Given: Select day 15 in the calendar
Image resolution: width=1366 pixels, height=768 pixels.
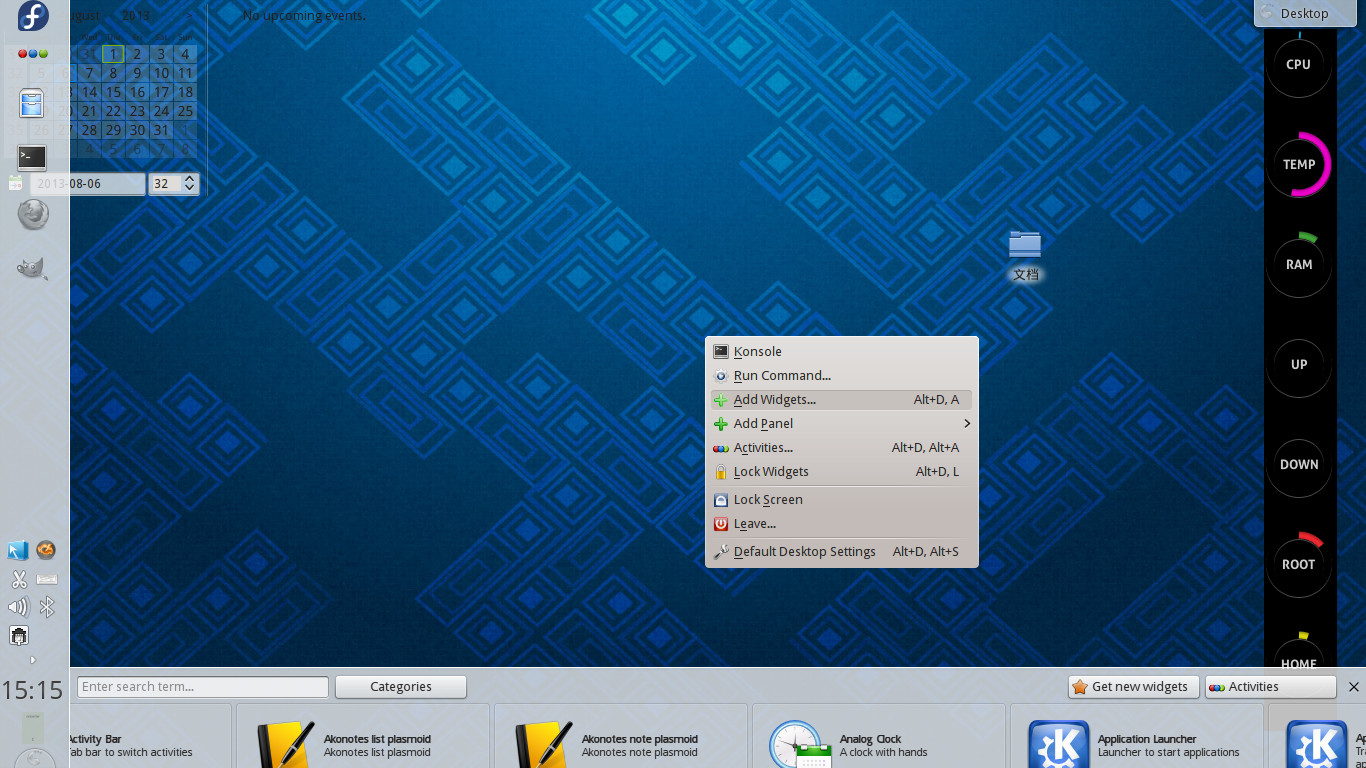Looking at the screenshot, I should click(113, 92).
